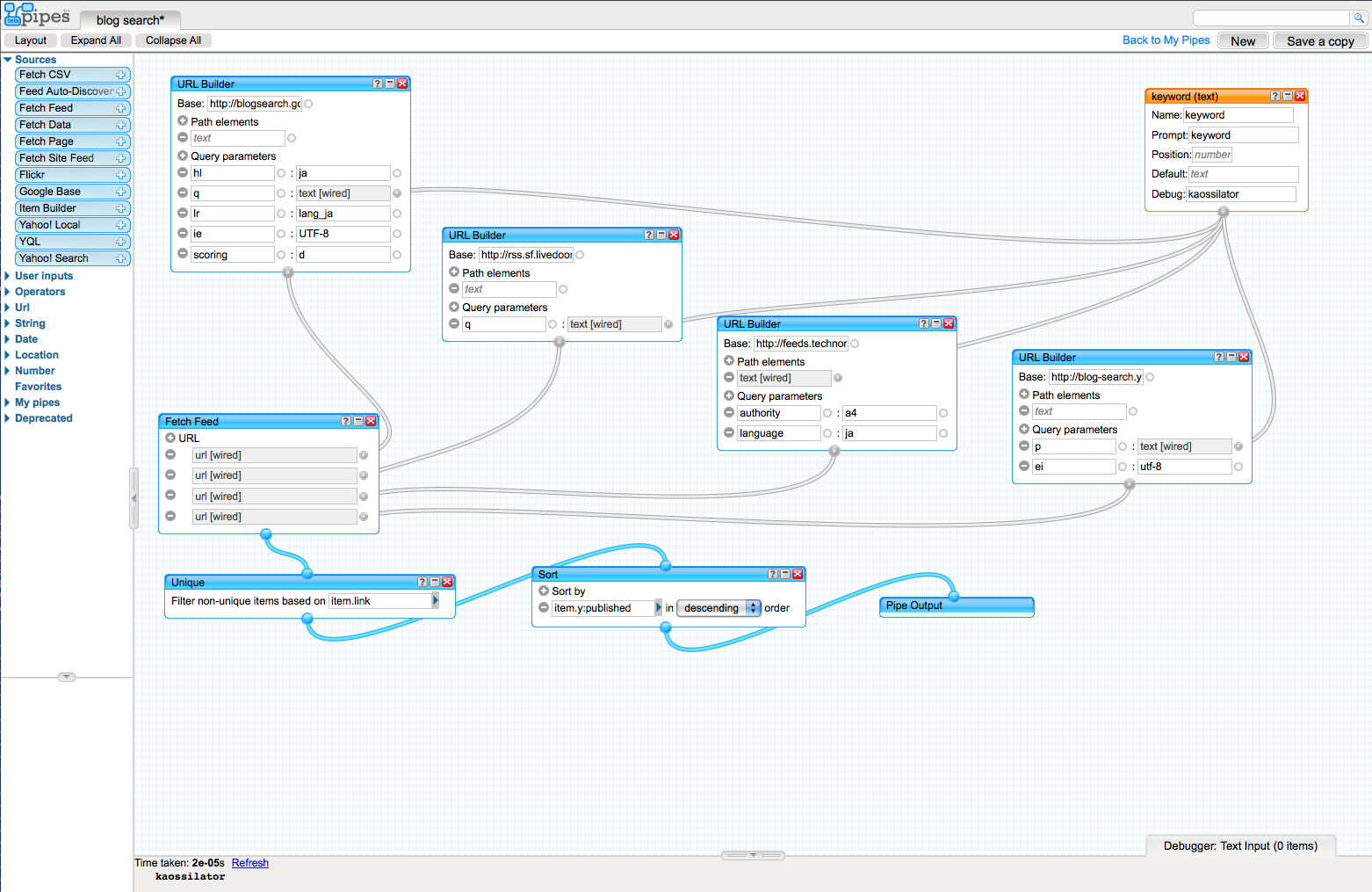Add a path element in blogsearch URL Builder
The width and height of the screenshot is (1372, 892).
pyautogui.click(x=183, y=121)
